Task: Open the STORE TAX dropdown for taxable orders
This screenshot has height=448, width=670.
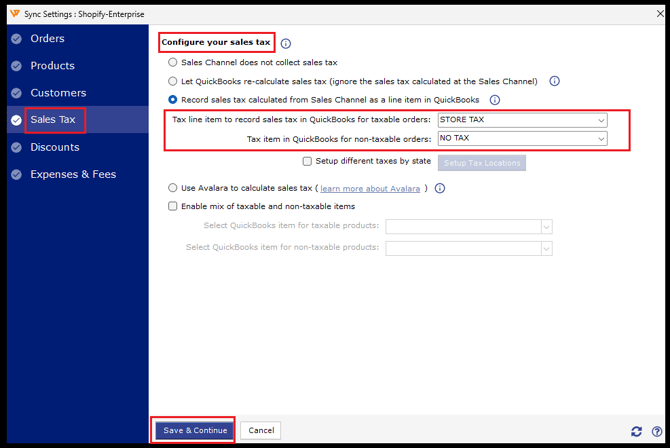Action: (523, 120)
